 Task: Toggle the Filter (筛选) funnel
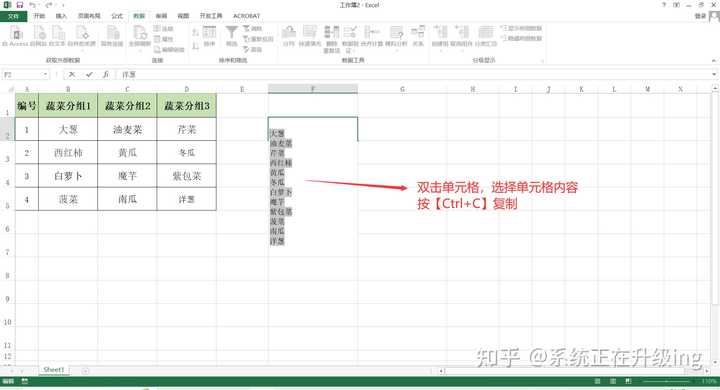pos(231,36)
